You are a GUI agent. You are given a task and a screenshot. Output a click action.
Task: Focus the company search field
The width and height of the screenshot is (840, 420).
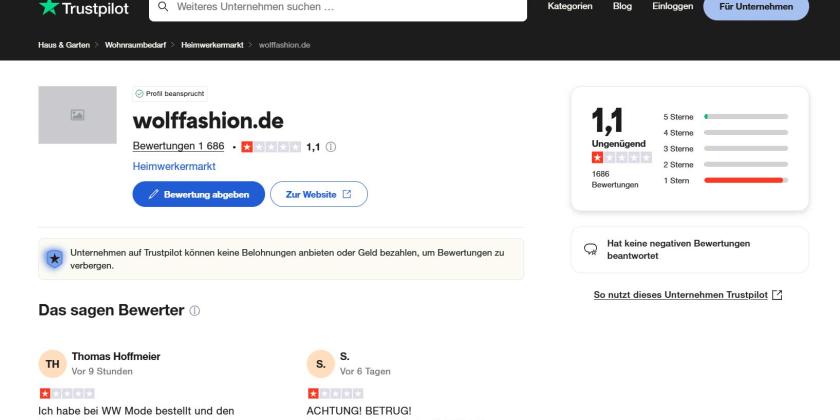338,8
